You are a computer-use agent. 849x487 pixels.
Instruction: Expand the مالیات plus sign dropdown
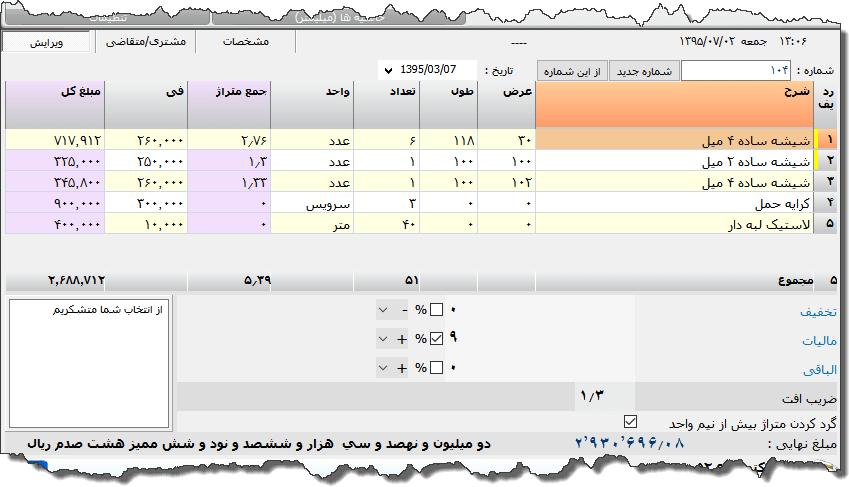(385, 339)
